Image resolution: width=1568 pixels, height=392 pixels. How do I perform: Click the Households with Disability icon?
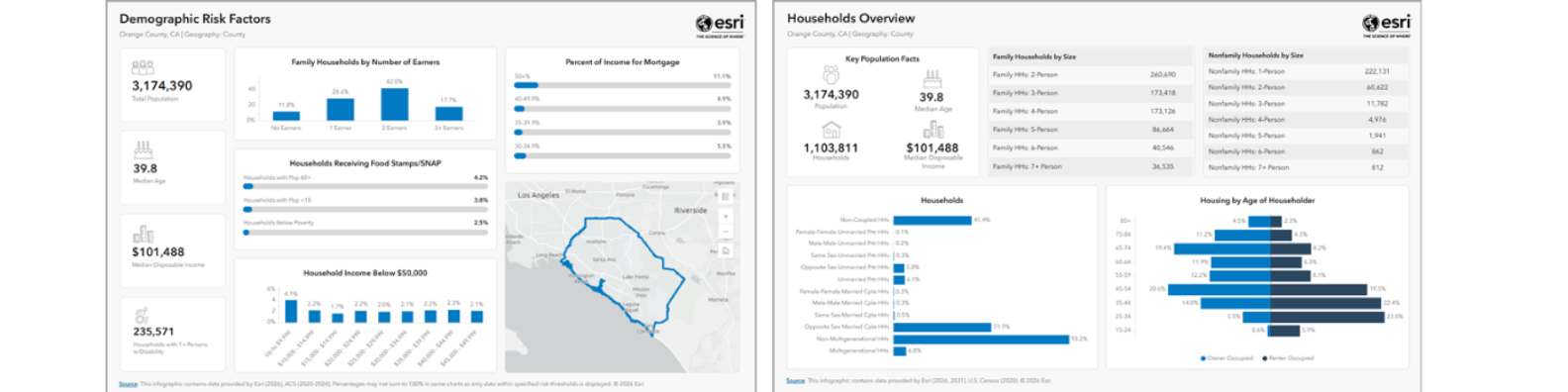click(142, 316)
